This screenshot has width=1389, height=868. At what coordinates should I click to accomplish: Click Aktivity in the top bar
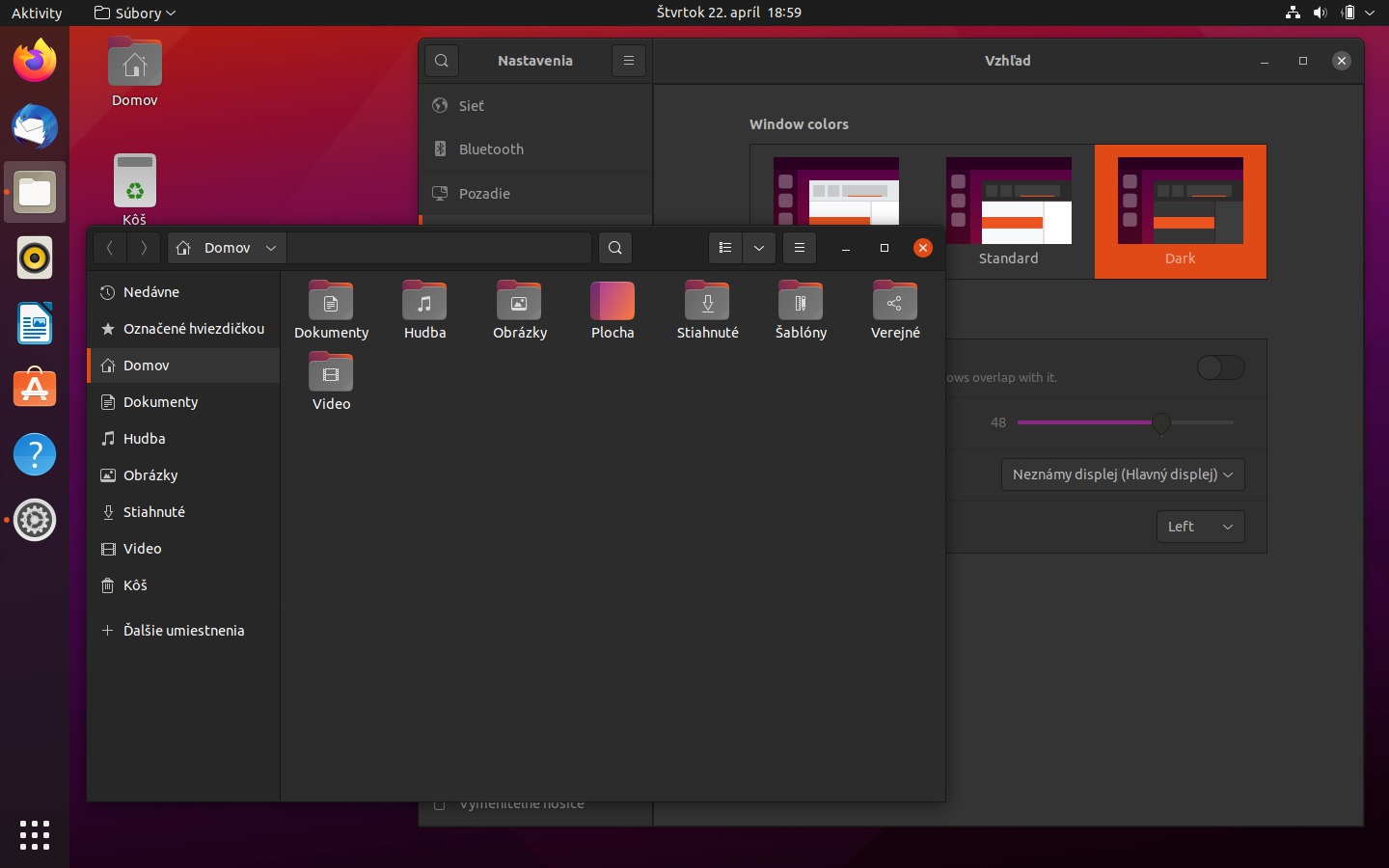tap(37, 13)
